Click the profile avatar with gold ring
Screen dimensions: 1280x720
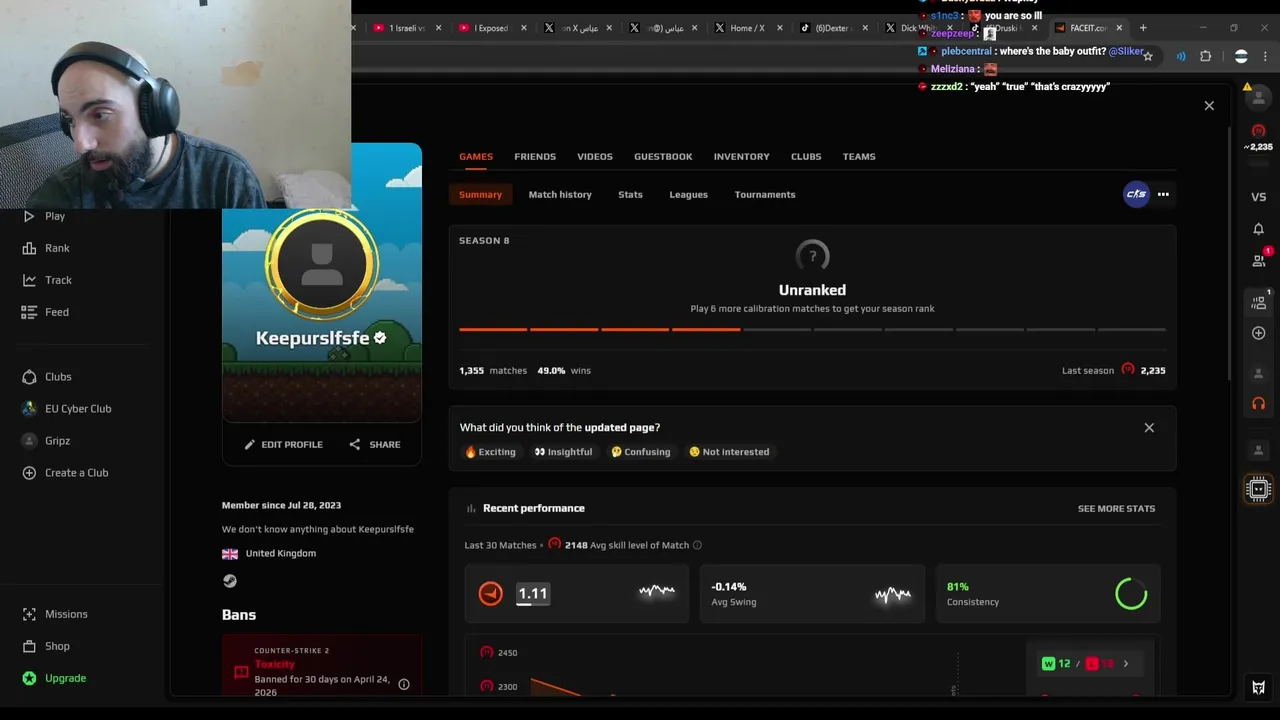pyautogui.click(x=321, y=265)
